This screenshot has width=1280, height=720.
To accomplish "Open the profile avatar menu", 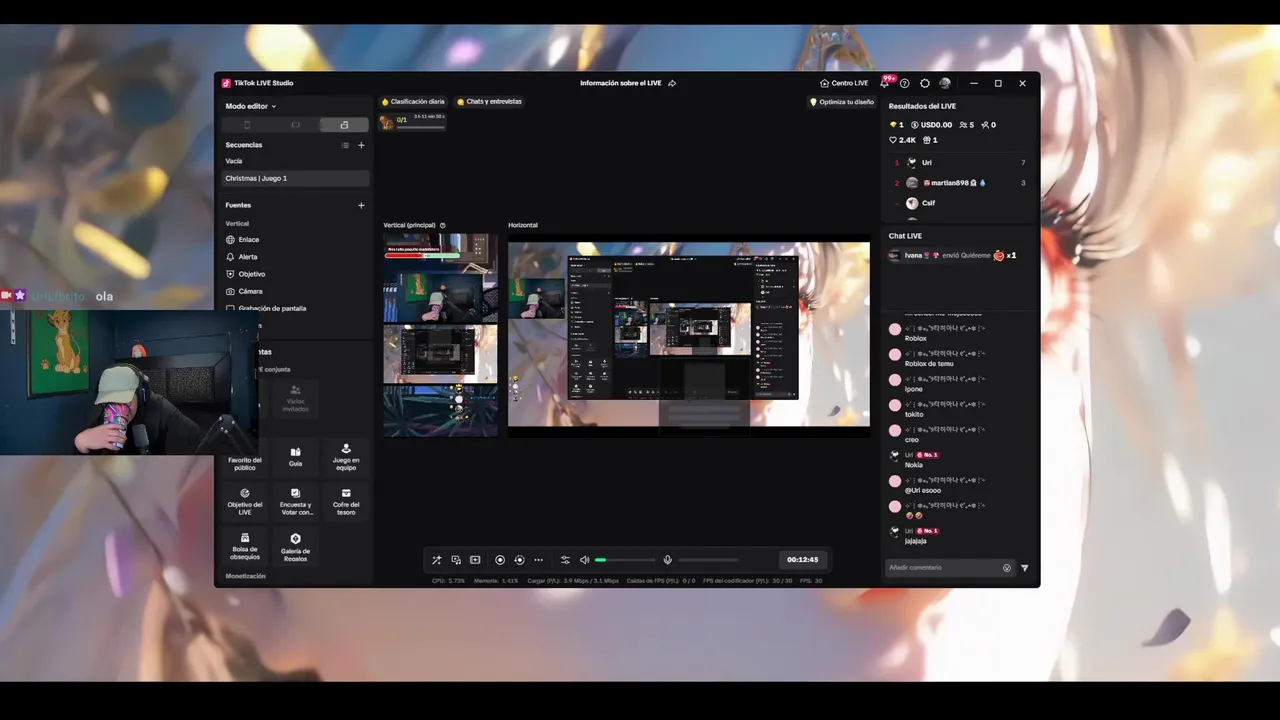I will coord(945,83).
